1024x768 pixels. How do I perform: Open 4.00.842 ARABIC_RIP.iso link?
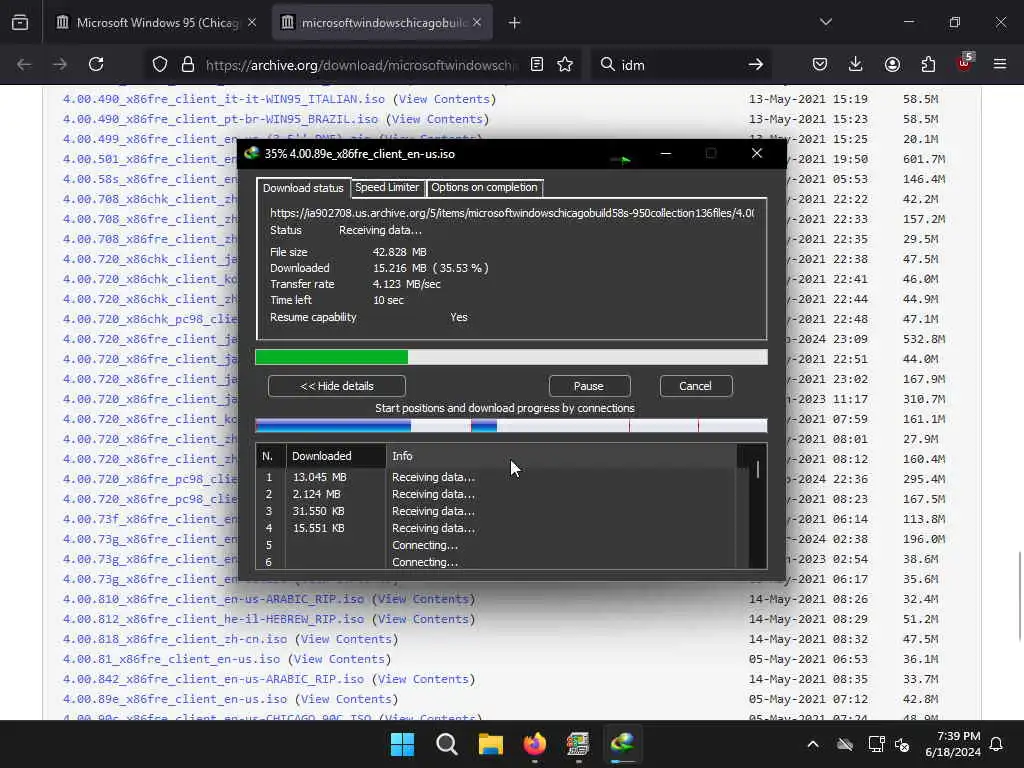pos(213,679)
